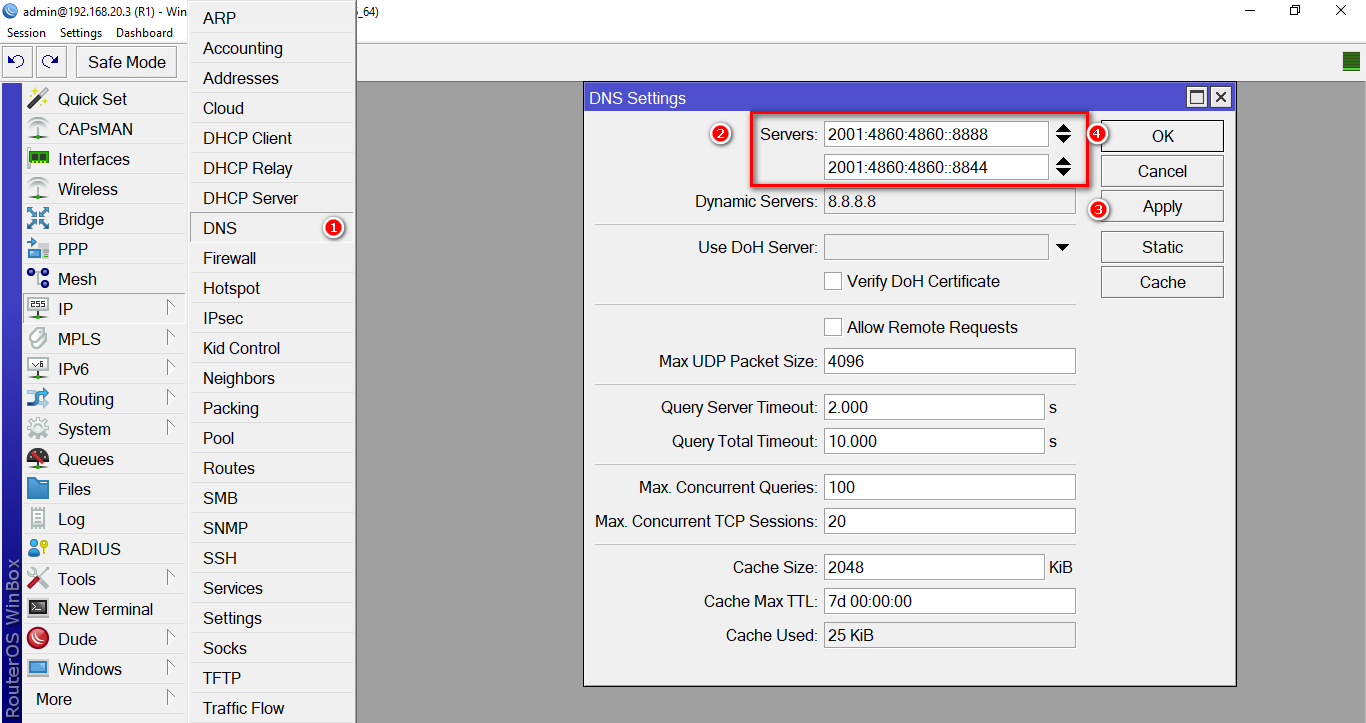Open Quick Set wand icon

click(38, 99)
